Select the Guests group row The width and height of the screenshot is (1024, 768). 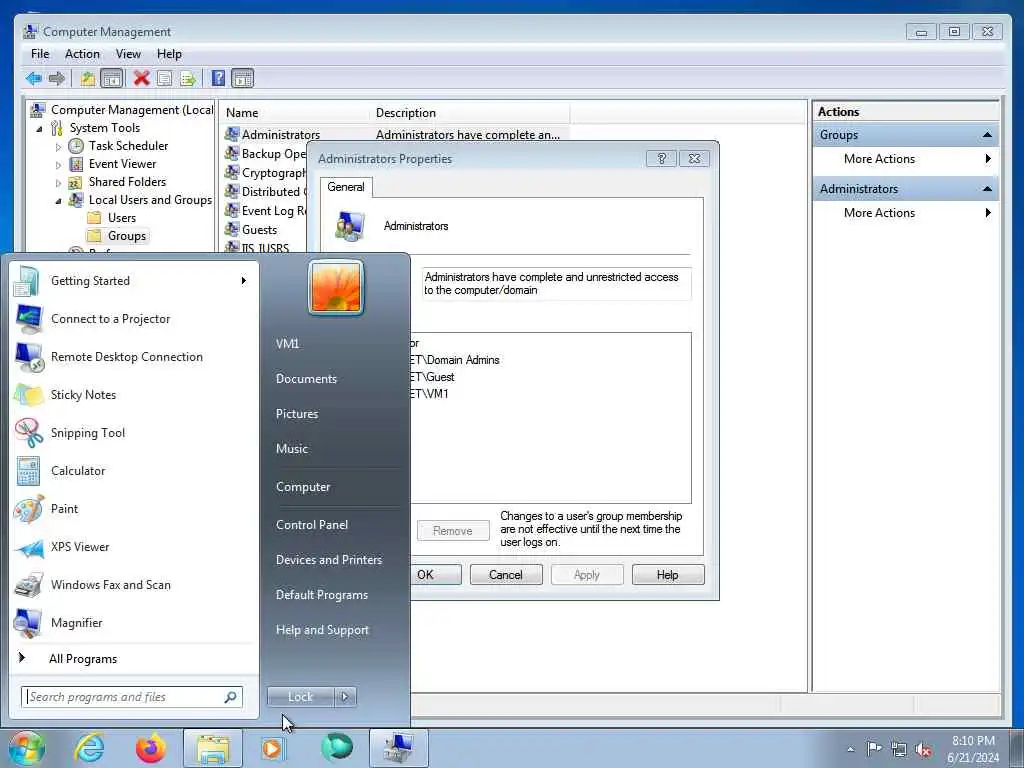[x=259, y=230]
